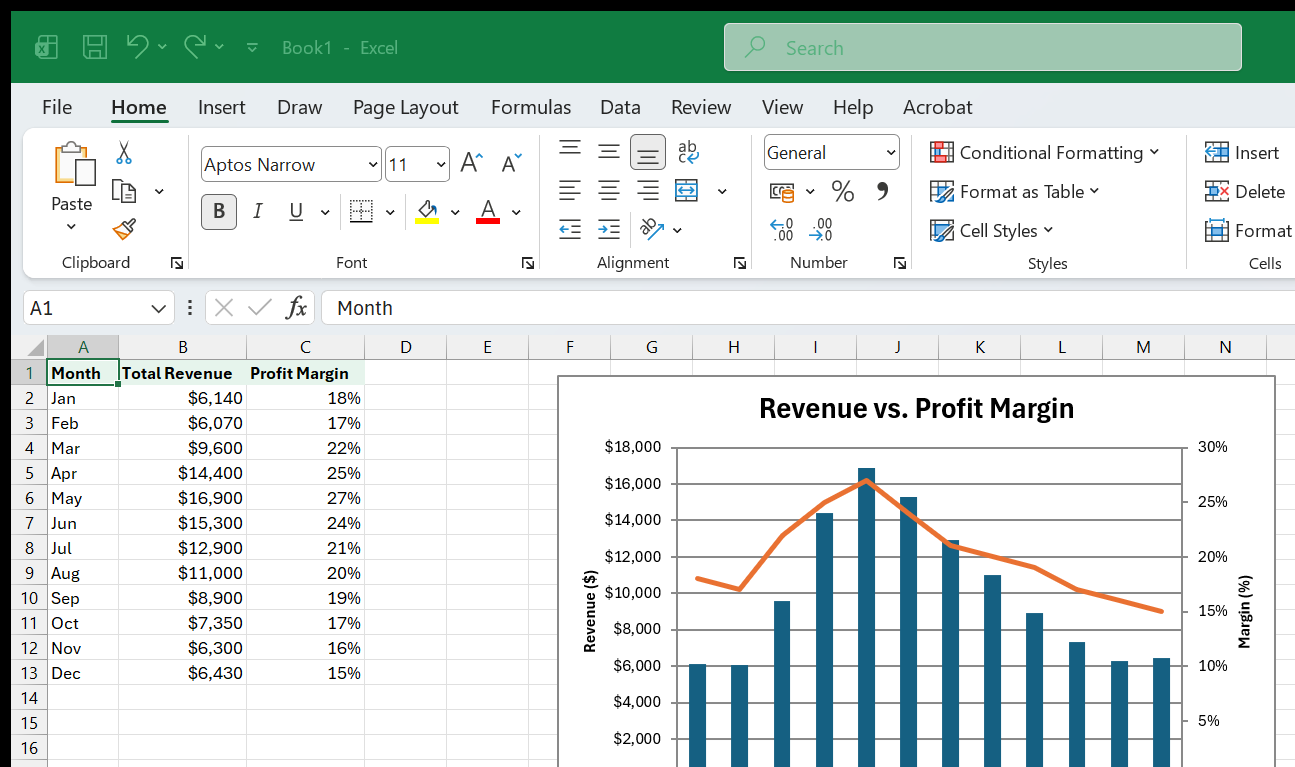Click the Paste clipboard icon
Image resolution: width=1295 pixels, height=767 pixels.
point(74,165)
